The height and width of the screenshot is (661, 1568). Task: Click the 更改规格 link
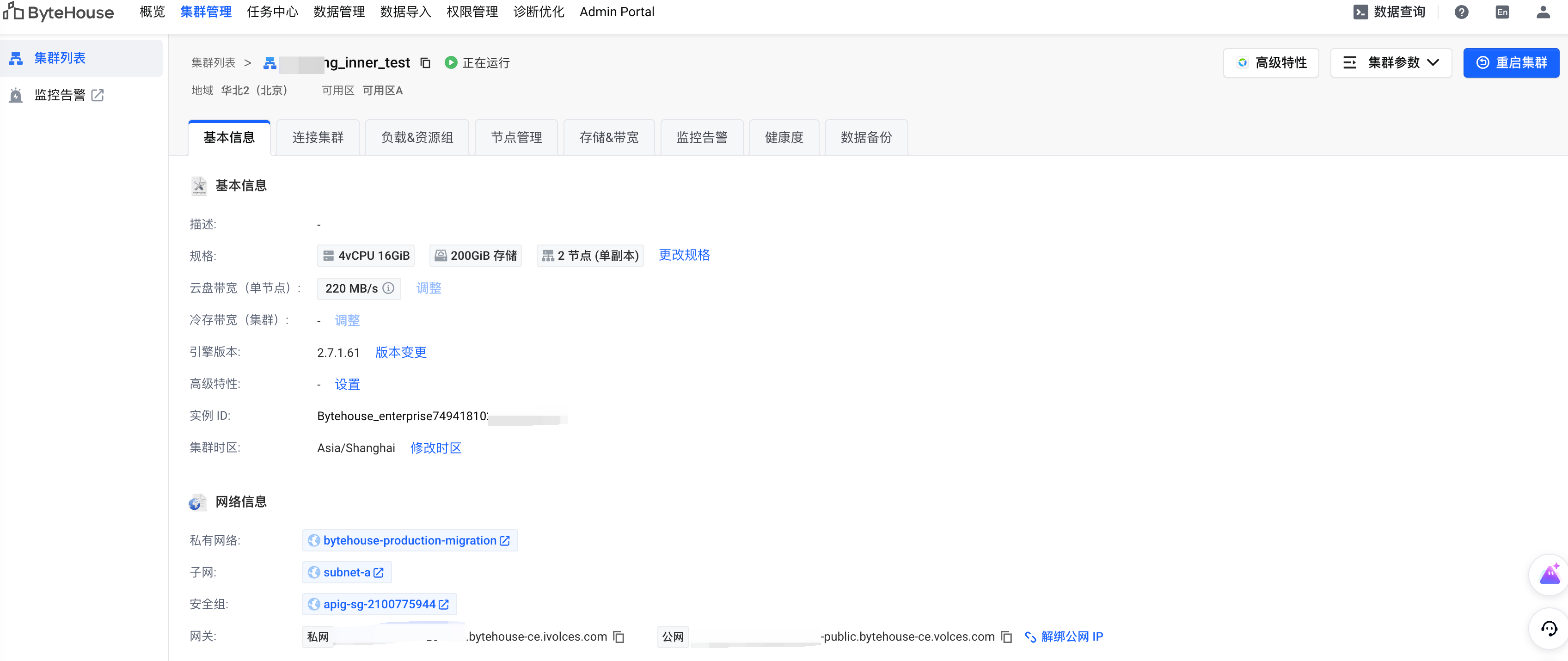tap(684, 255)
